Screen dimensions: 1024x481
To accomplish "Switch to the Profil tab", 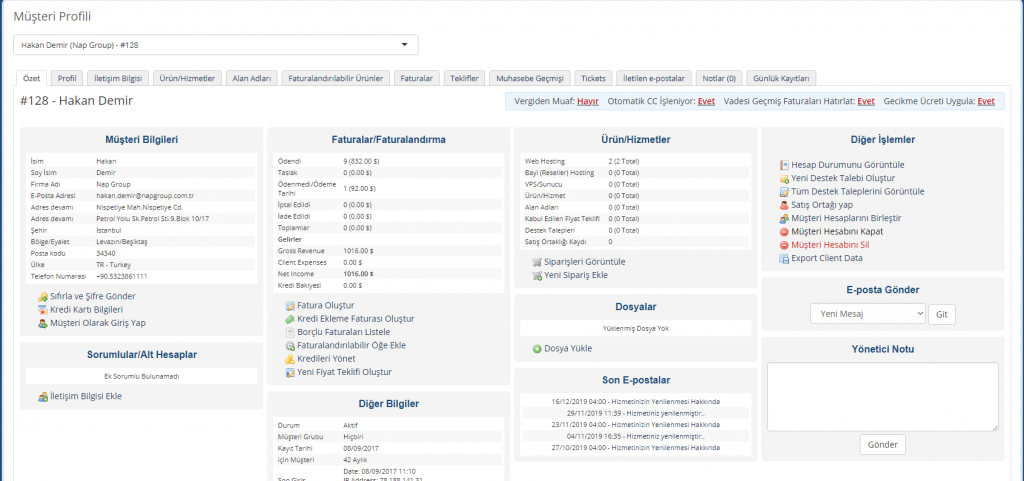I will [x=67, y=78].
